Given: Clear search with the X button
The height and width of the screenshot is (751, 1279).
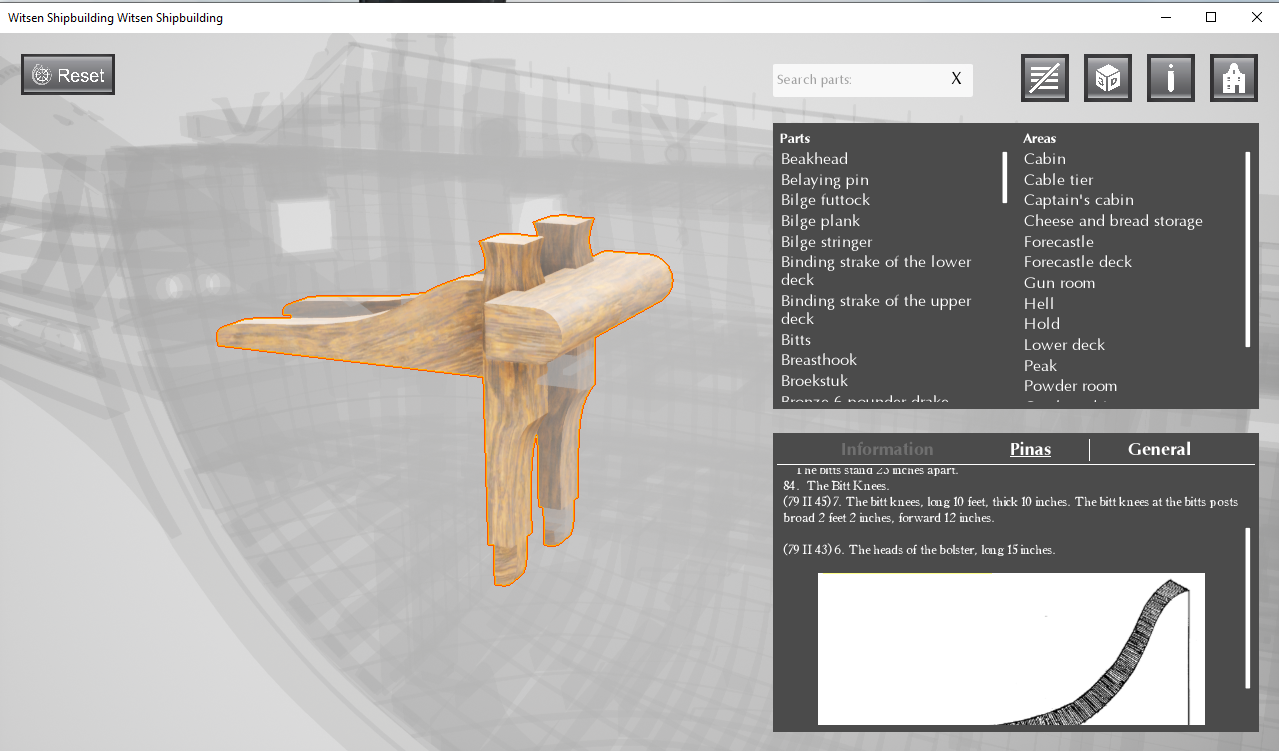Looking at the screenshot, I should [x=956, y=79].
